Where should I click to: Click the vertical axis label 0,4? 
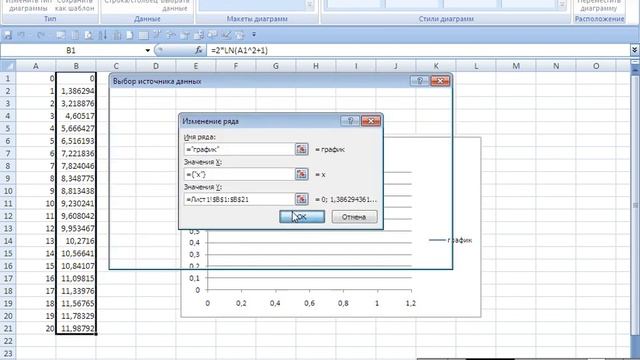(x=195, y=242)
